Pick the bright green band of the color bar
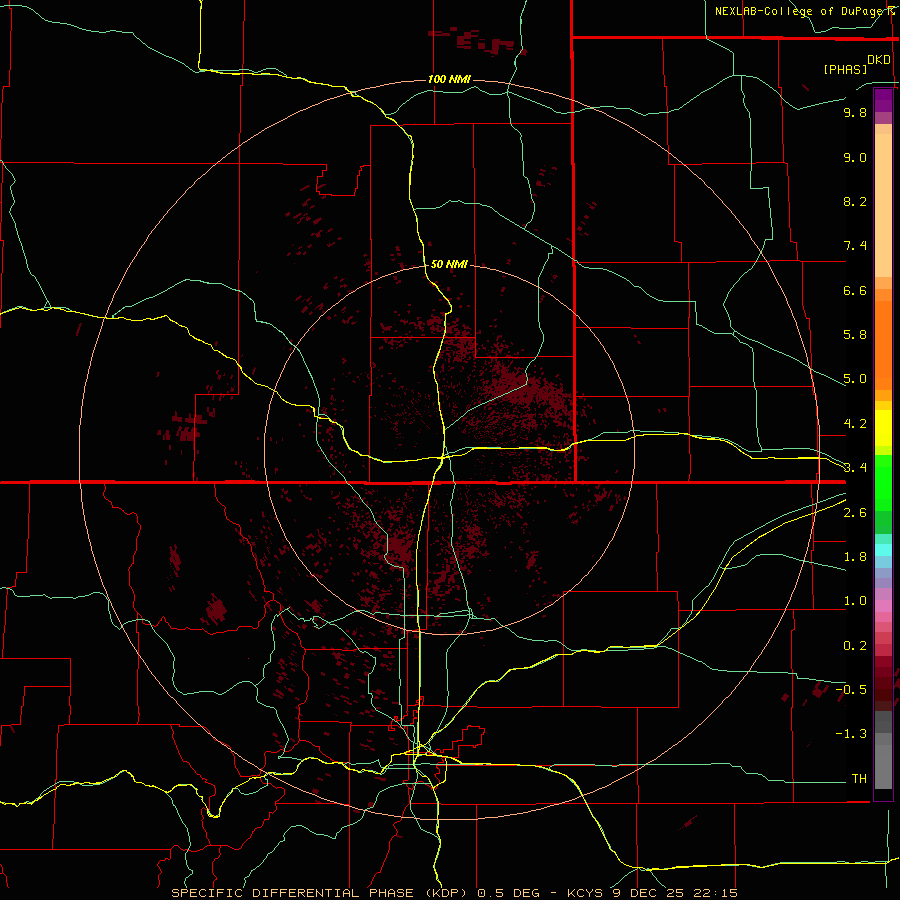900x900 pixels. (x=883, y=482)
